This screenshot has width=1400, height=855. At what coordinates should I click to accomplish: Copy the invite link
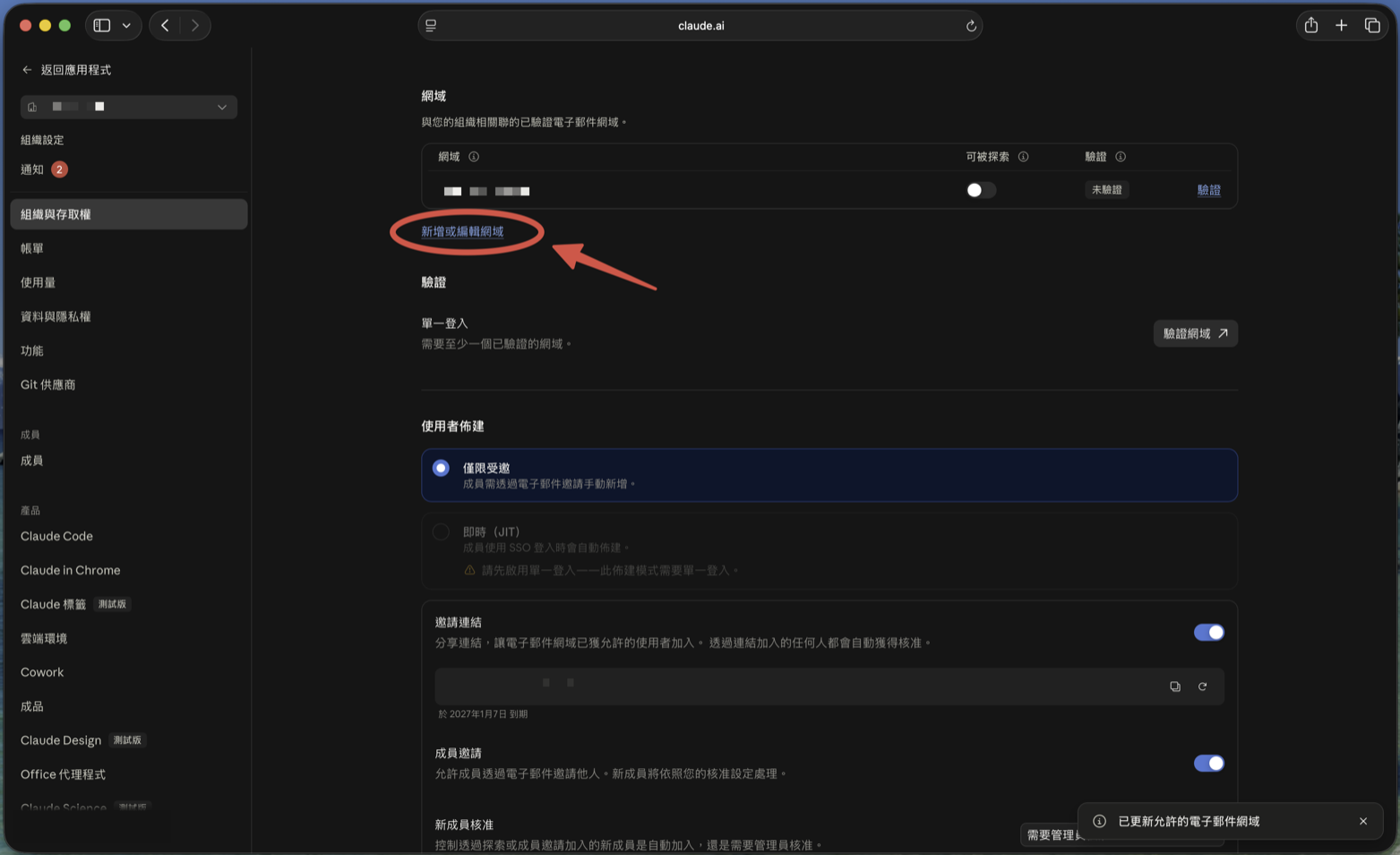1175,687
